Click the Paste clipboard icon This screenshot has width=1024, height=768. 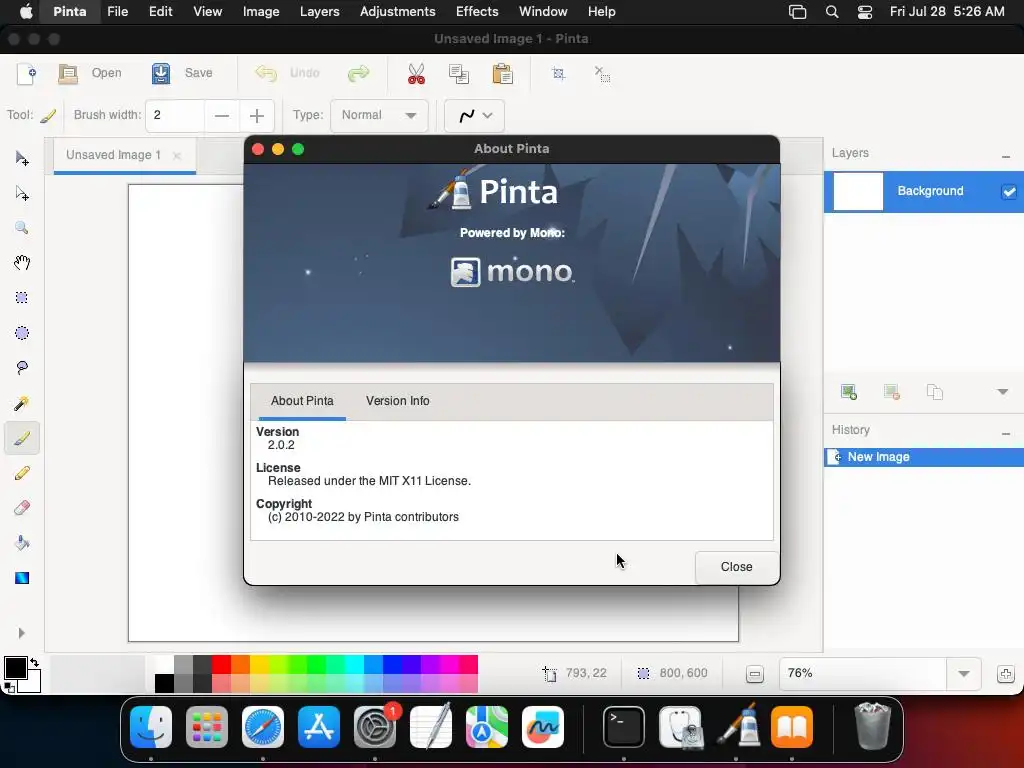[x=502, y=73]
